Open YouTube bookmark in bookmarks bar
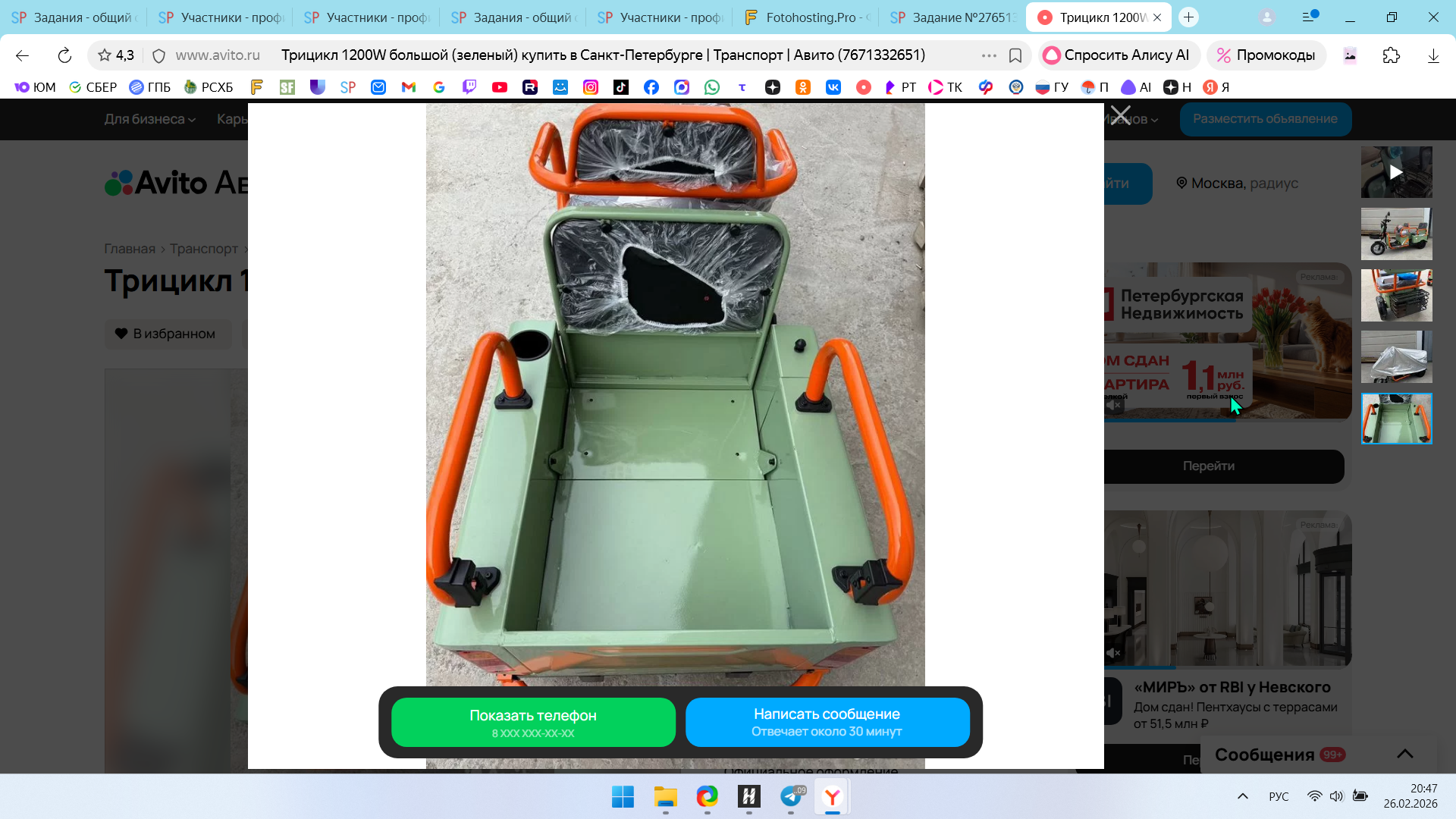This screenshot has height=819, width=1456. [x=499, y=87]
